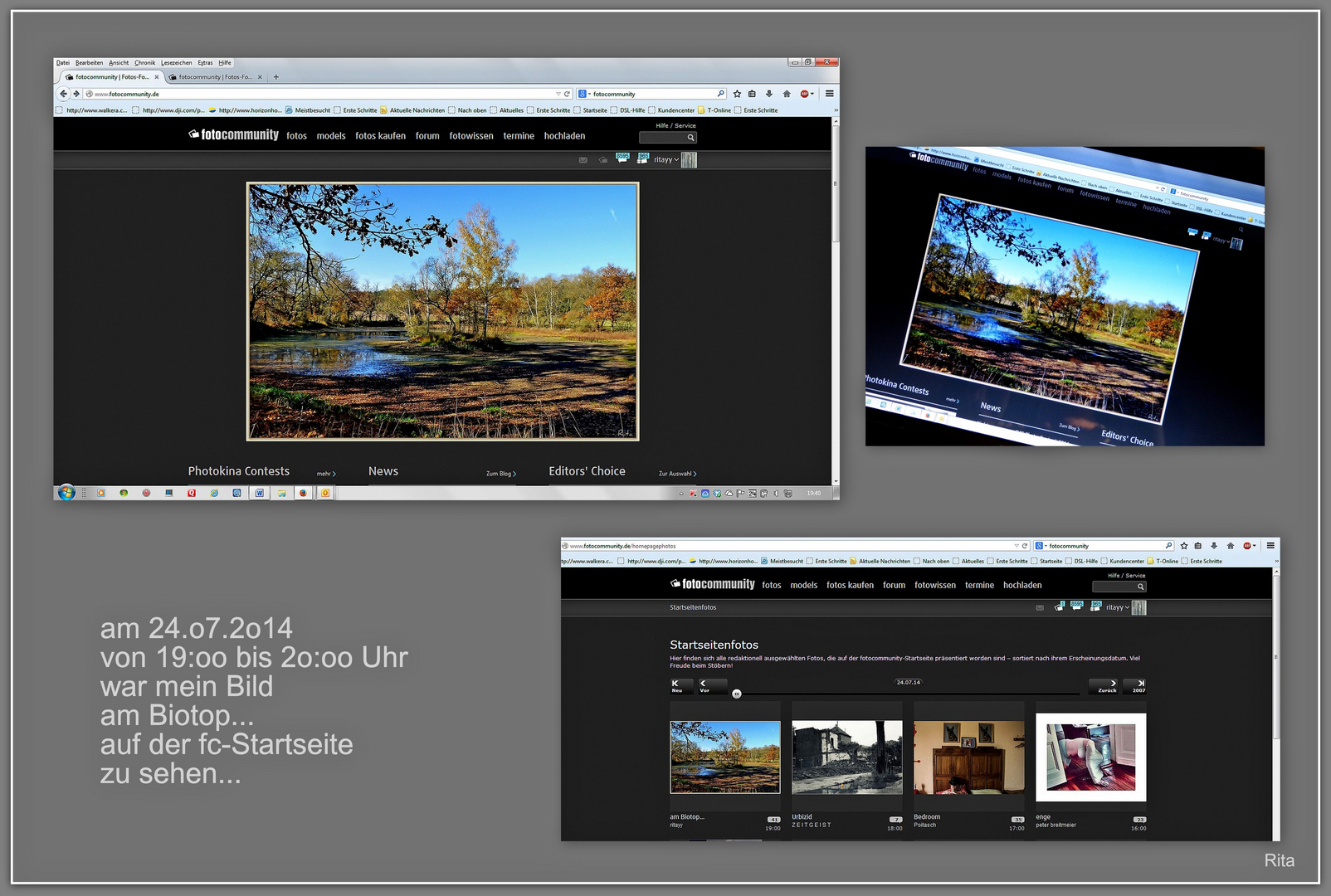Expand the URL history dropdown in top browser
The image size is (1331, 896).
(x=558, y=94)
